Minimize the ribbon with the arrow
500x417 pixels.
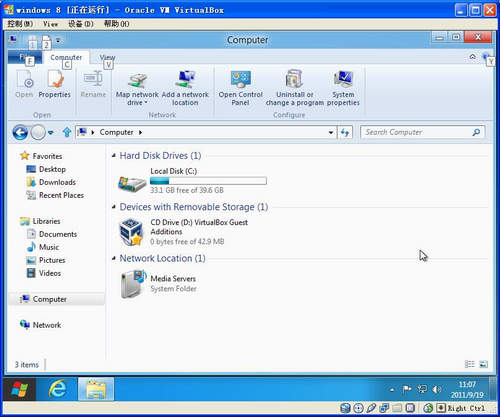click(472, 57)
